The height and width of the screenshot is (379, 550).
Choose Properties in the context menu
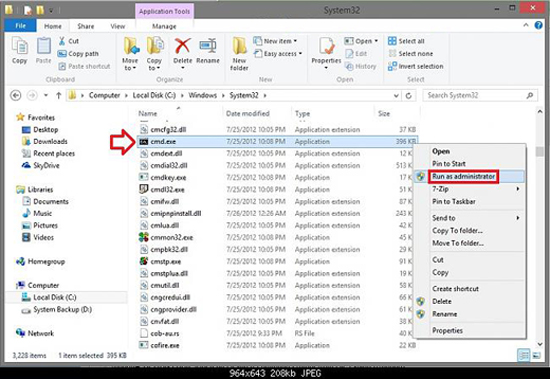(447, 331)
